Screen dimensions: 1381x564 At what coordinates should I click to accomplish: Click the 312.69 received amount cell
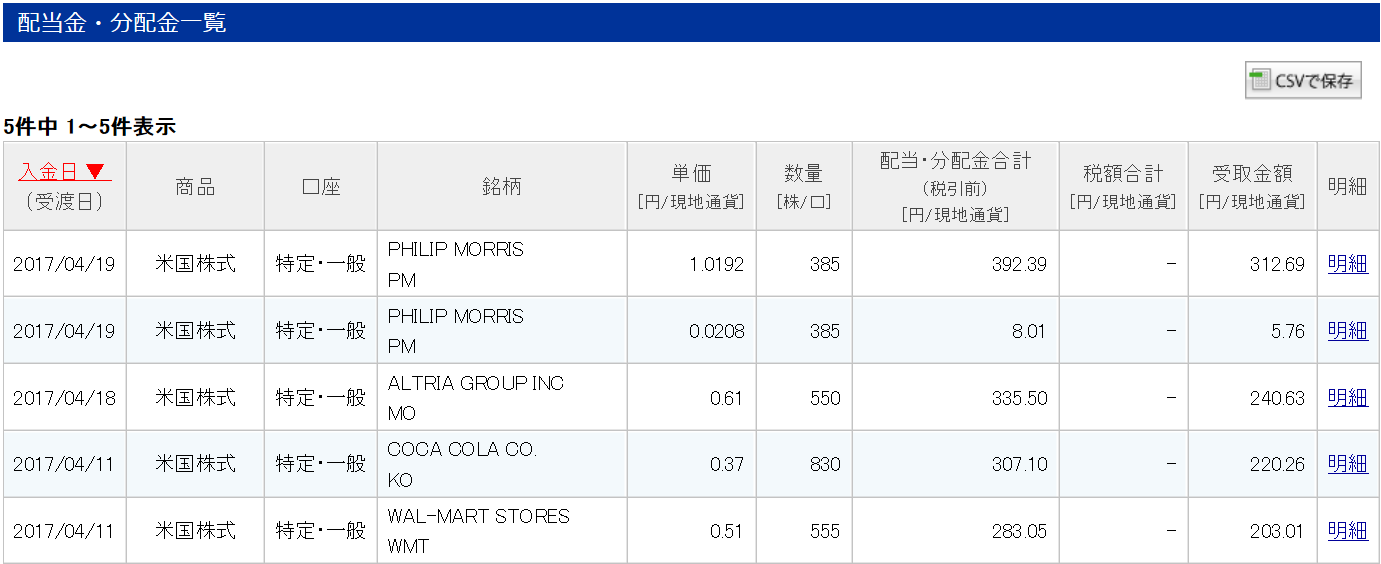1275,265
